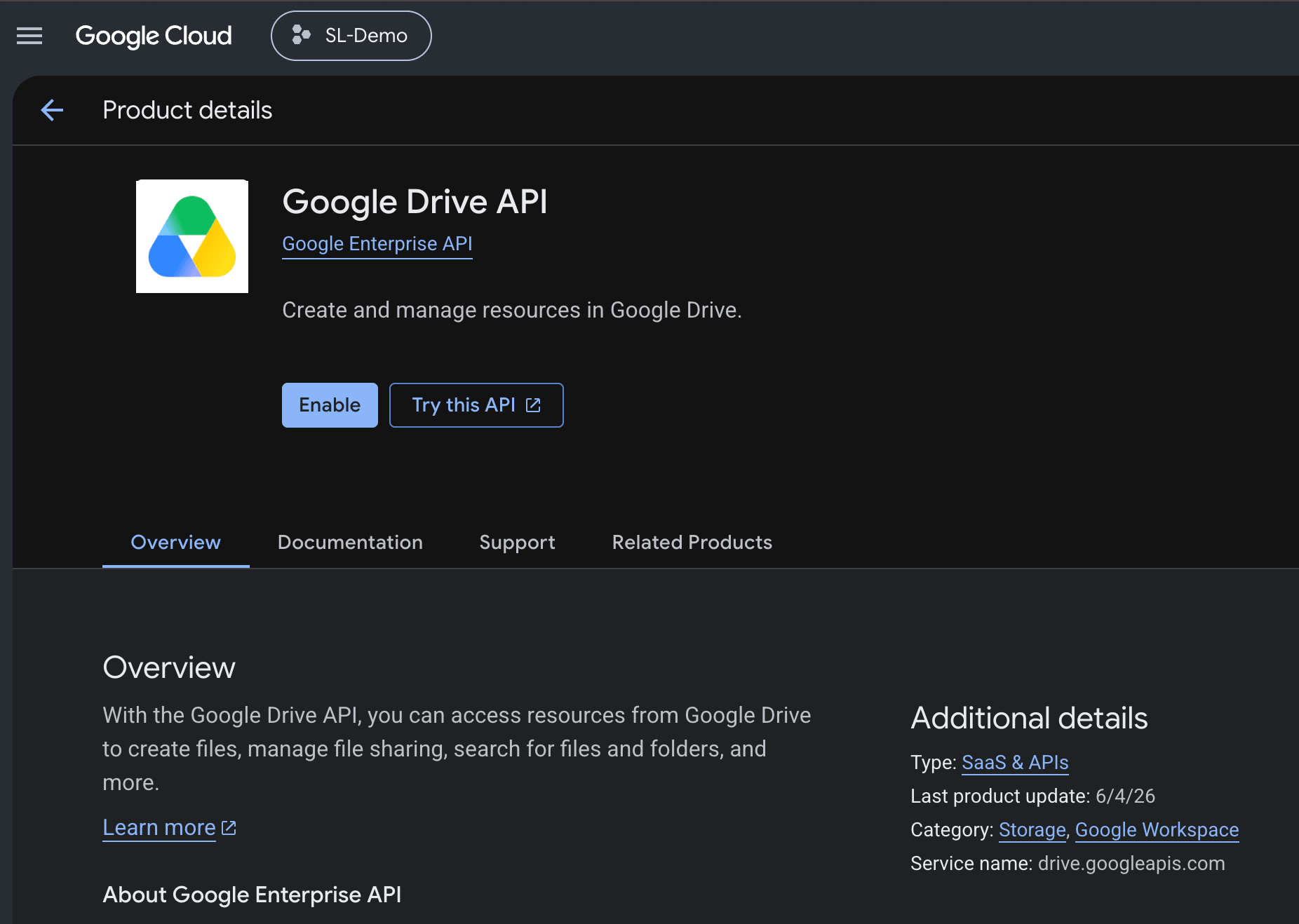Click the 'Product details' page title

187,110
